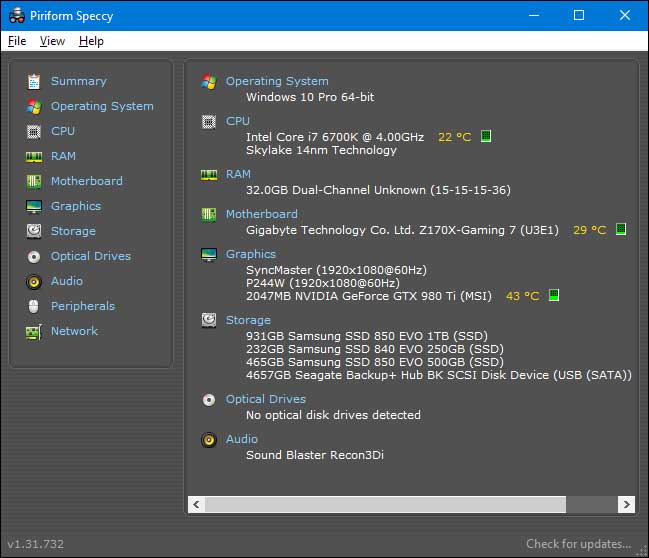Click the NVIDIA GeForce GTX 980 Ti line
Image resolution: width=649 pixels, height=558 pixels.
(x=369, y=296)
